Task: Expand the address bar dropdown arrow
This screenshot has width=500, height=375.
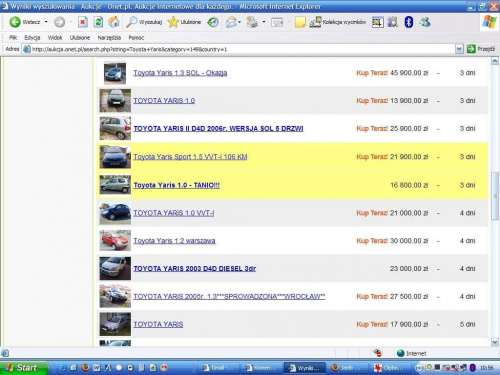Action: pyautogui.click(x=459, y=49)
